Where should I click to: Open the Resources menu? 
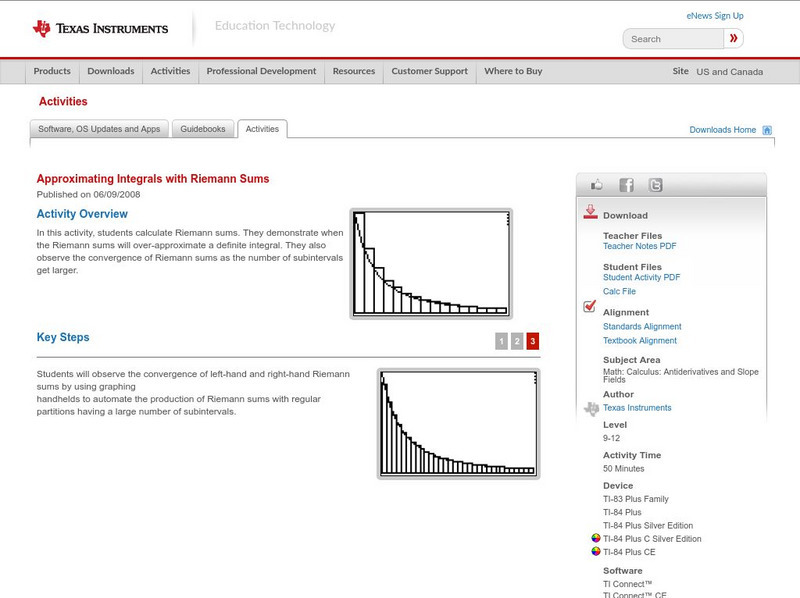tap(354, 71)
